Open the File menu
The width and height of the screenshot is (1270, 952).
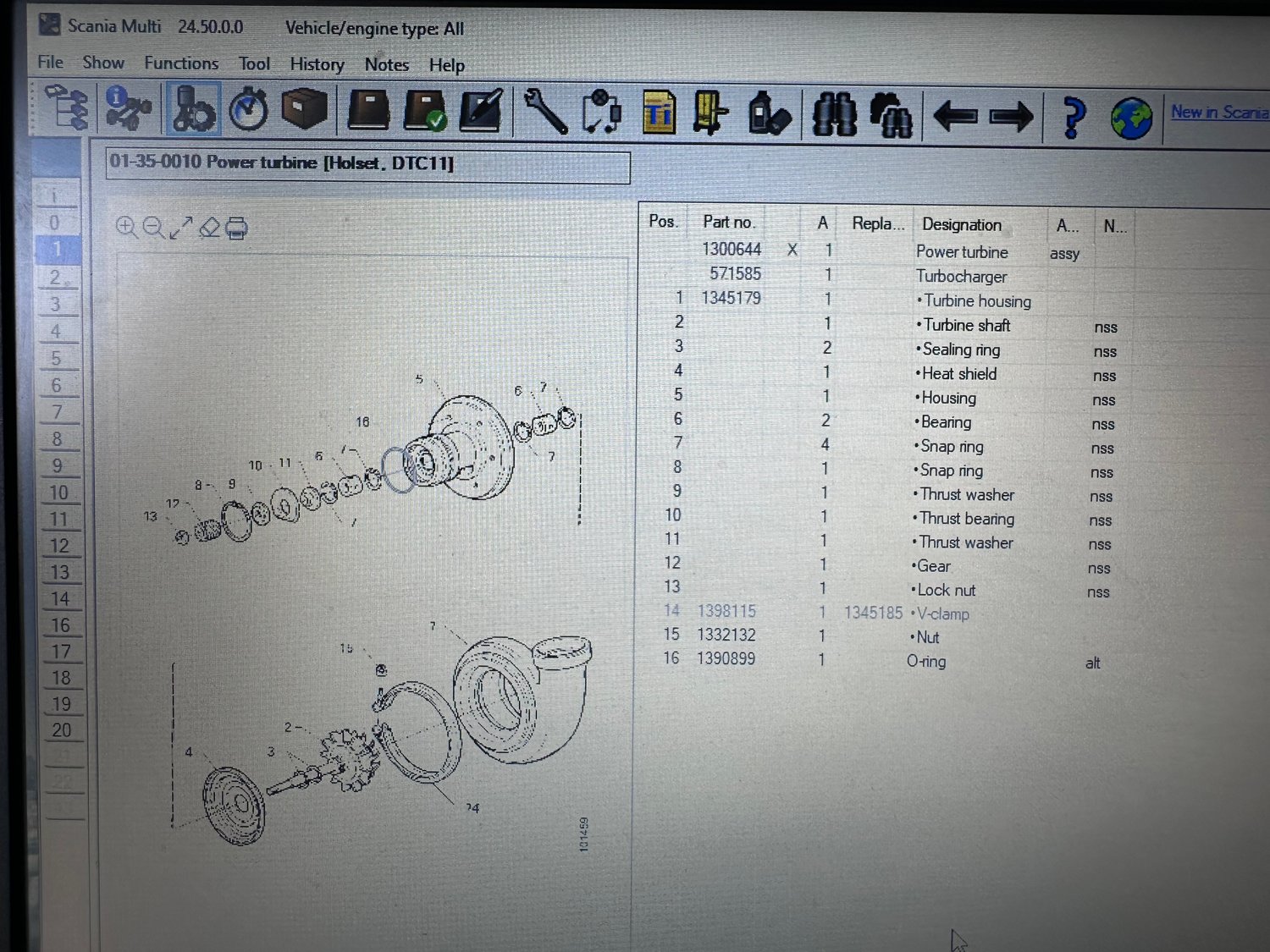point(50,62)
